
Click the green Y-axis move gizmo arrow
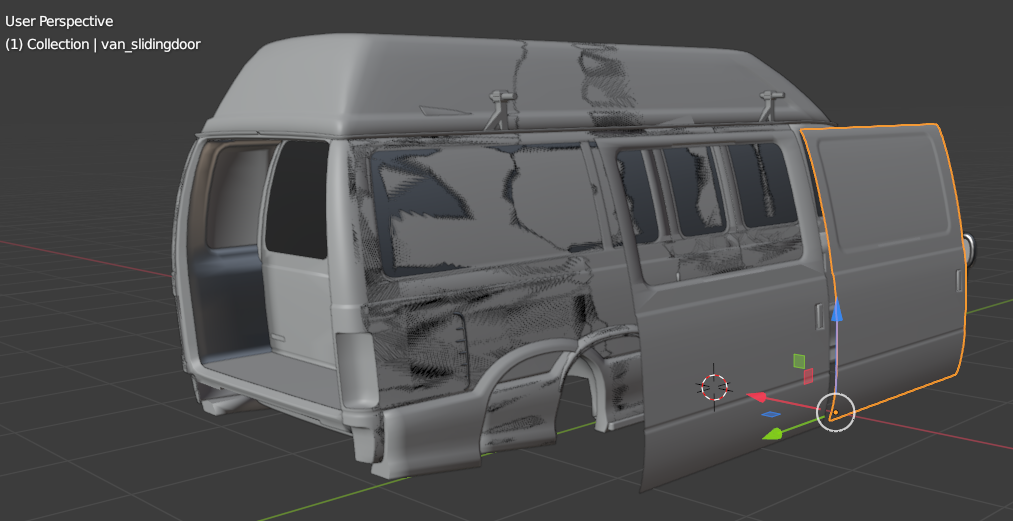pyautogui.click(x=774, y=434)
